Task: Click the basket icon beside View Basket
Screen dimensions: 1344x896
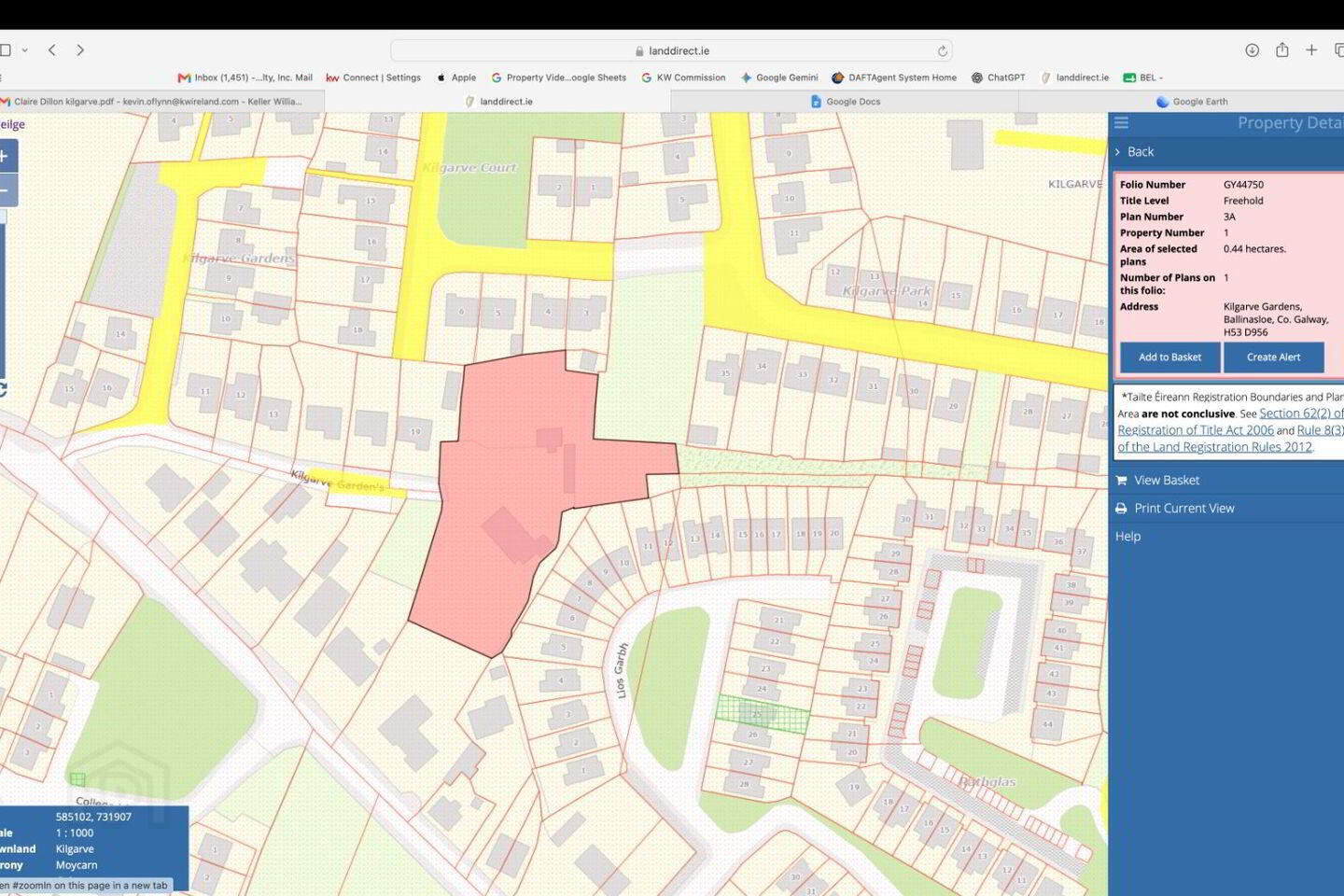Action: coord(1121,480)
